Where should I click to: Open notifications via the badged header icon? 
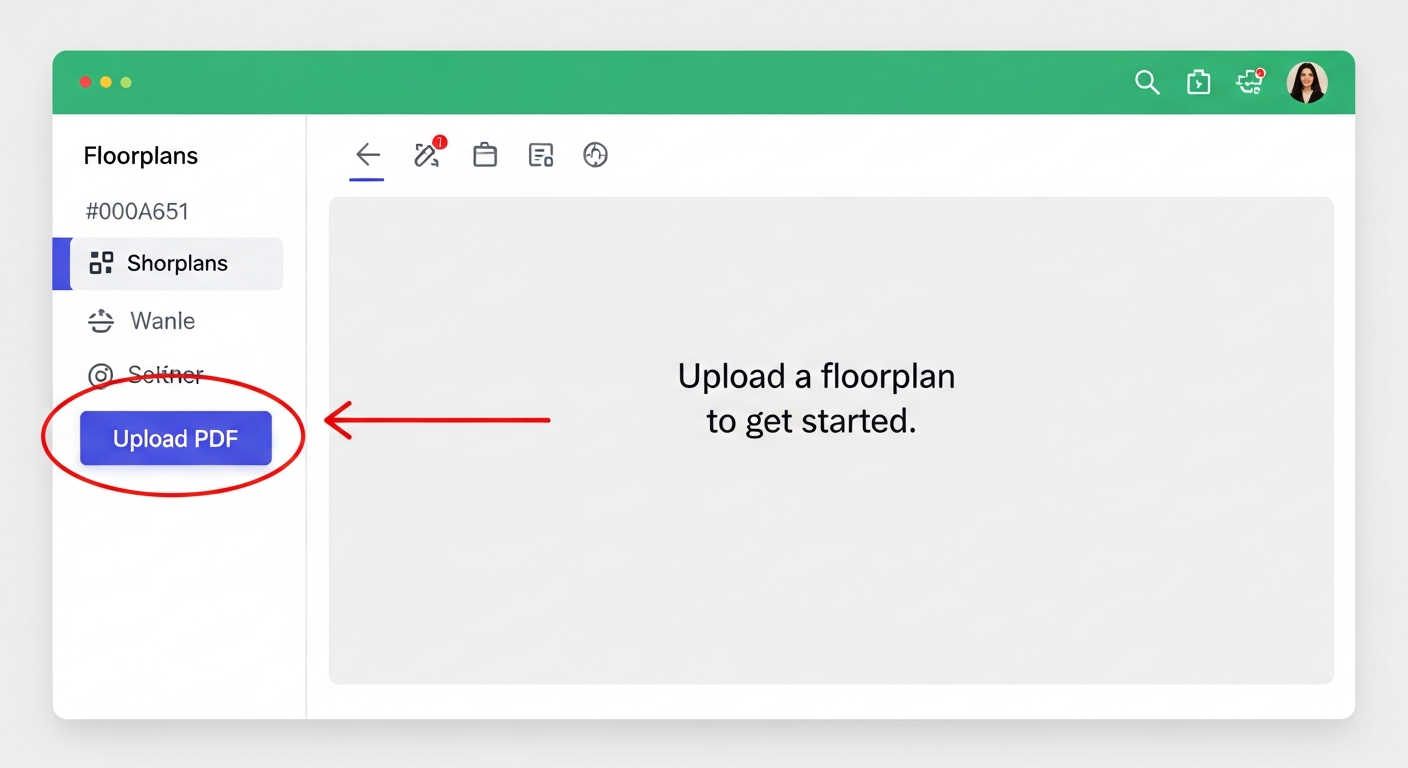pyautogui.click(x=1249, y=82)
